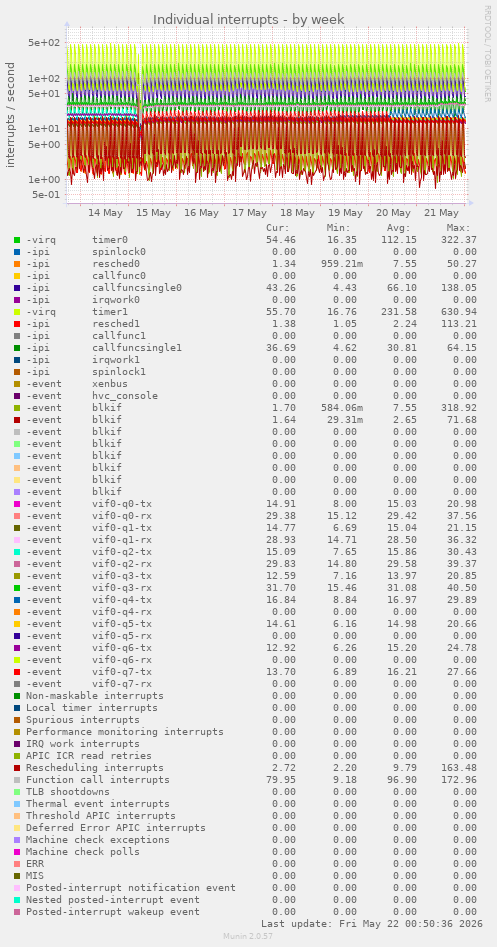This screenshot has width=497, height=947.
Task: Click the gray Function call interrupts swatch
Action: click(17, 780)
